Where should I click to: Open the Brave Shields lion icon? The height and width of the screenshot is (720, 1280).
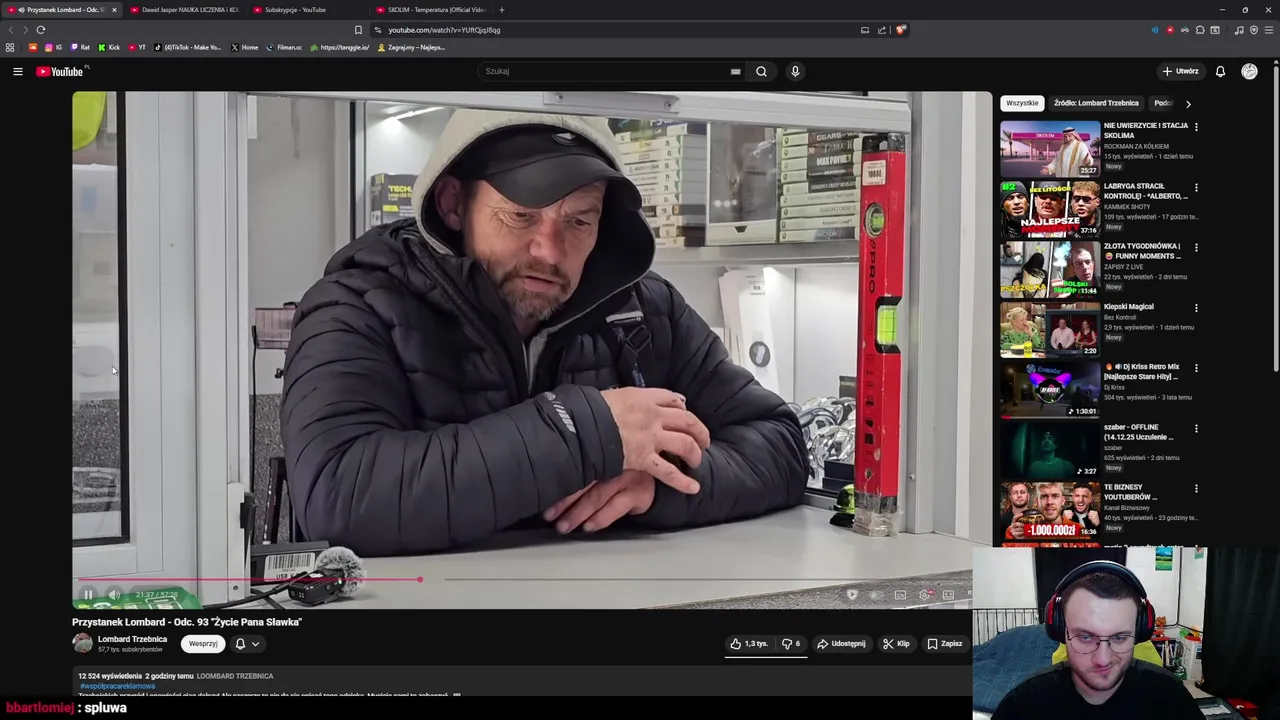pyautogui.click(x=900, y=30)
